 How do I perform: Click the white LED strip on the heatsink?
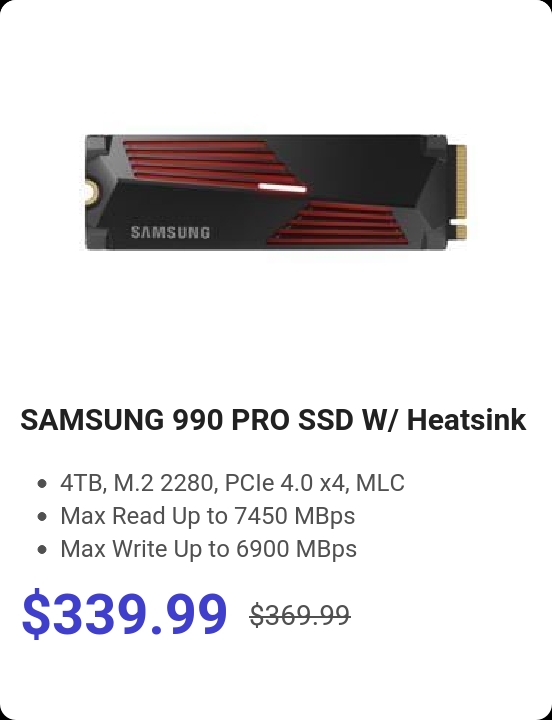[282, 187]
